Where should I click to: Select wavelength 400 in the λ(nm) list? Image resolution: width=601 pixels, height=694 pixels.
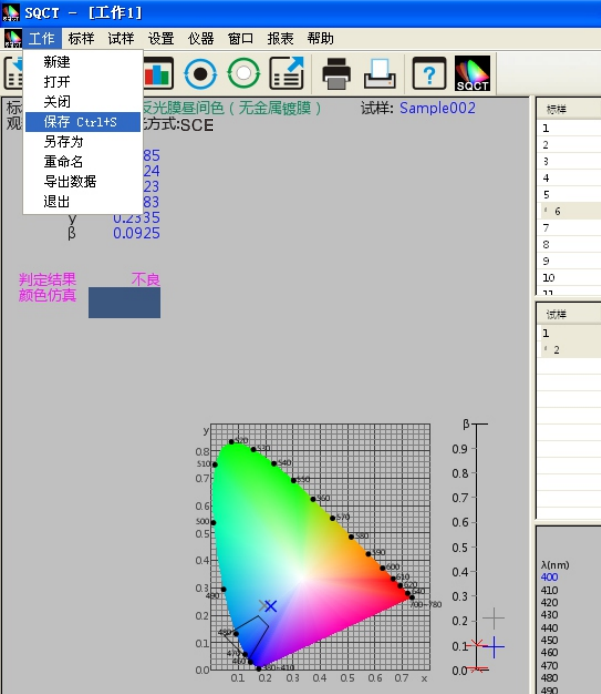pyautogui.click(x=550, y=578)
